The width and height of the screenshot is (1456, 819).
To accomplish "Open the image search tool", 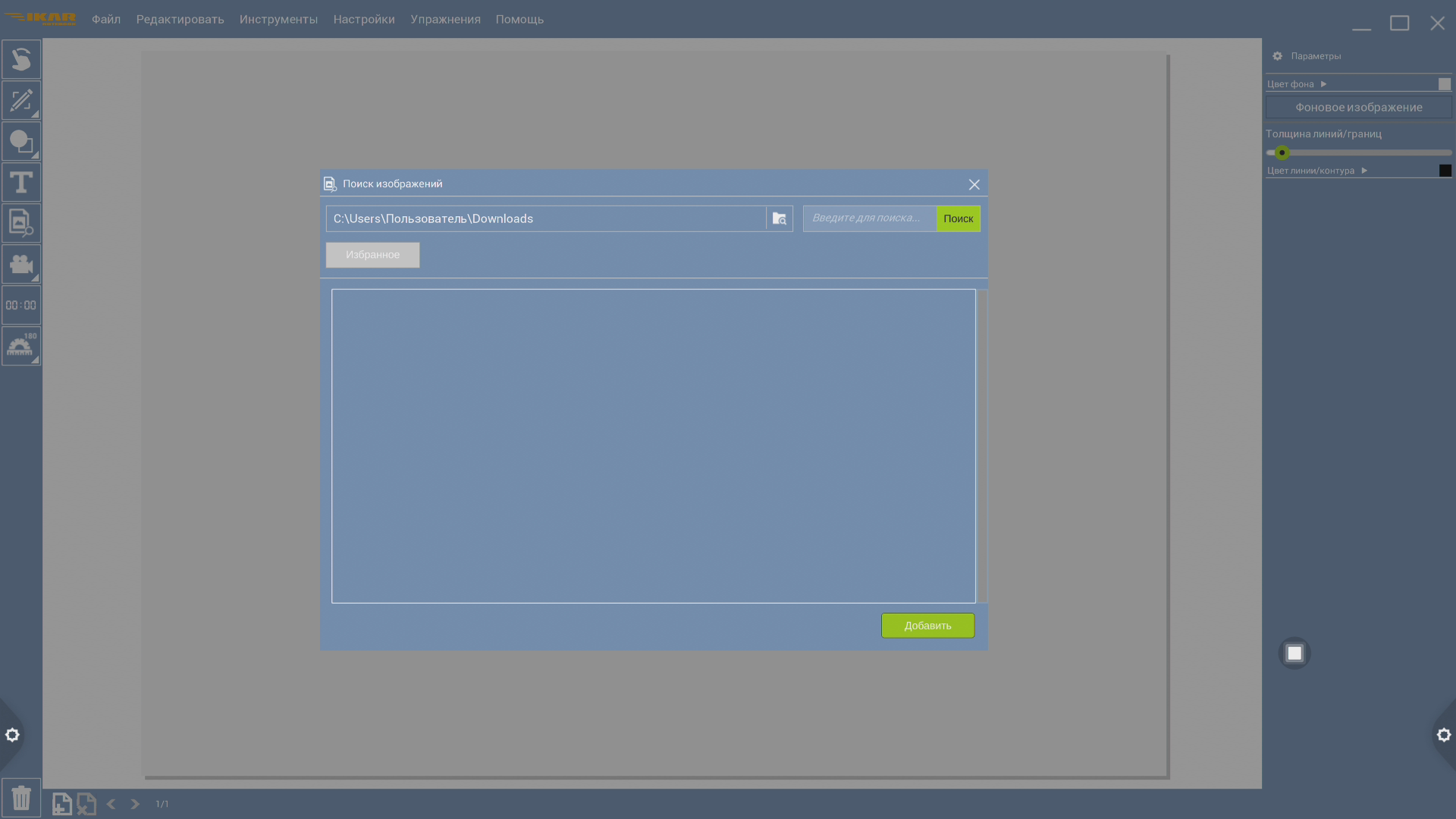I will (x=21, y=223).
